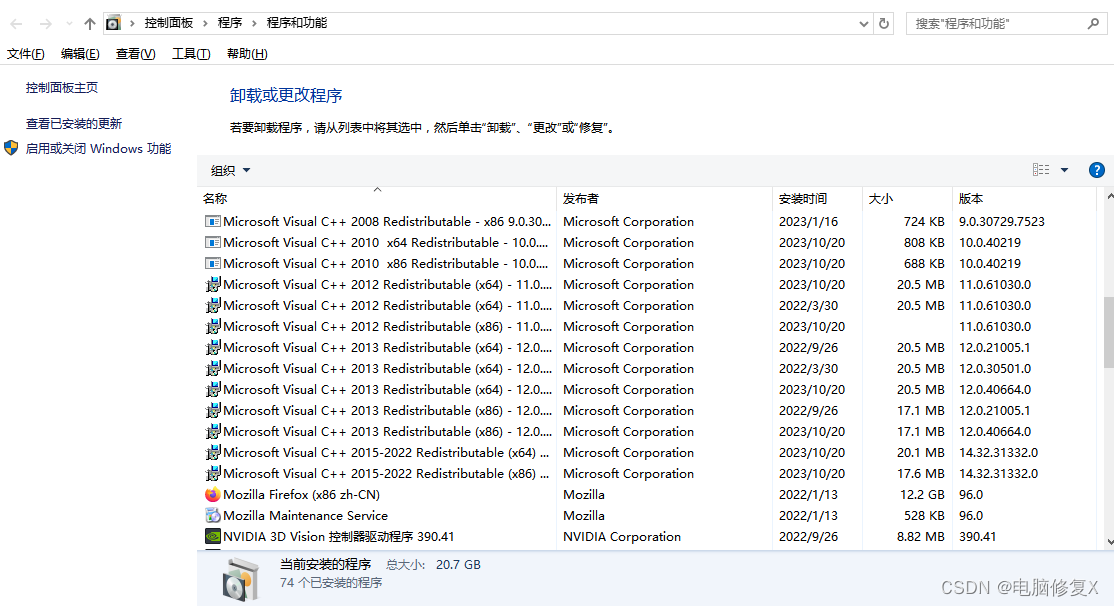Refresh the Programs and Features list
This screenshot has width=1114, height=606.
pyautogui.click(x=884, y=23)
